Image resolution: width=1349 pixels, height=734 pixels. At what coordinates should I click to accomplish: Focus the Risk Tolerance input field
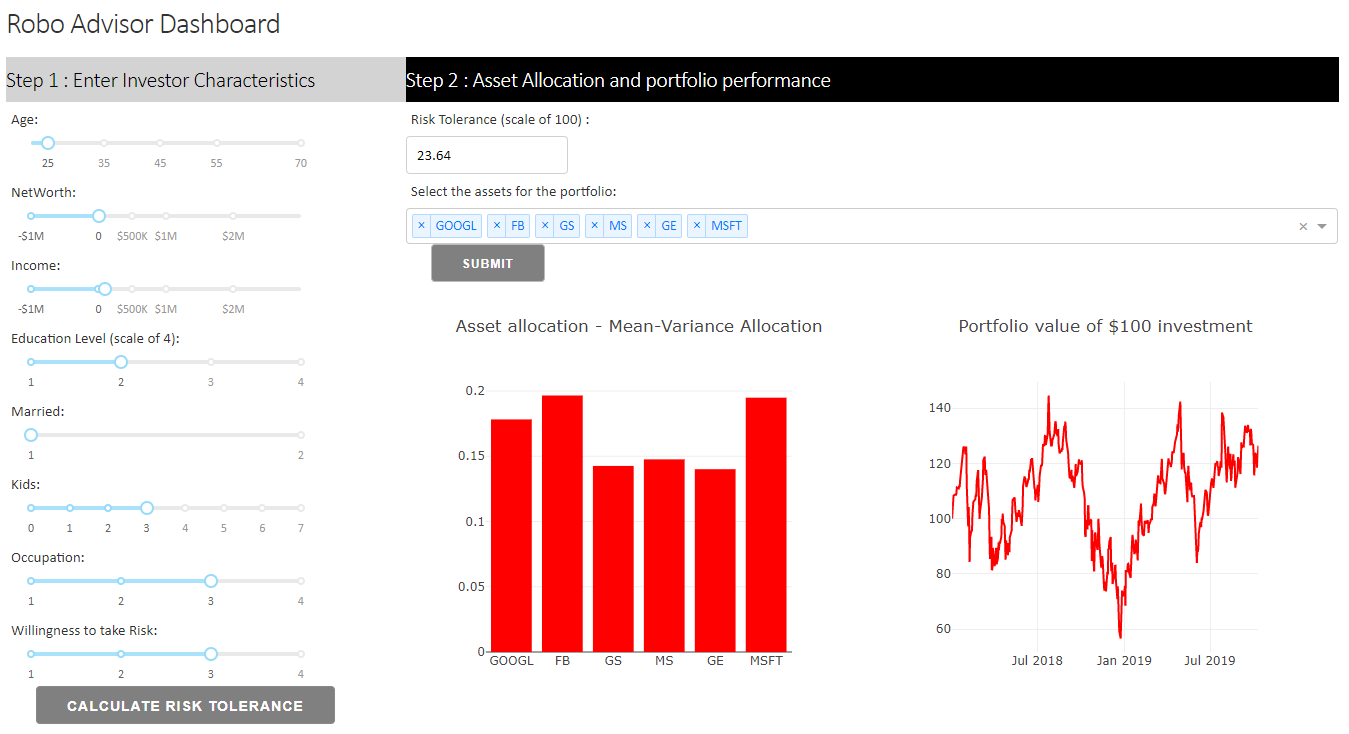(487, 155)
